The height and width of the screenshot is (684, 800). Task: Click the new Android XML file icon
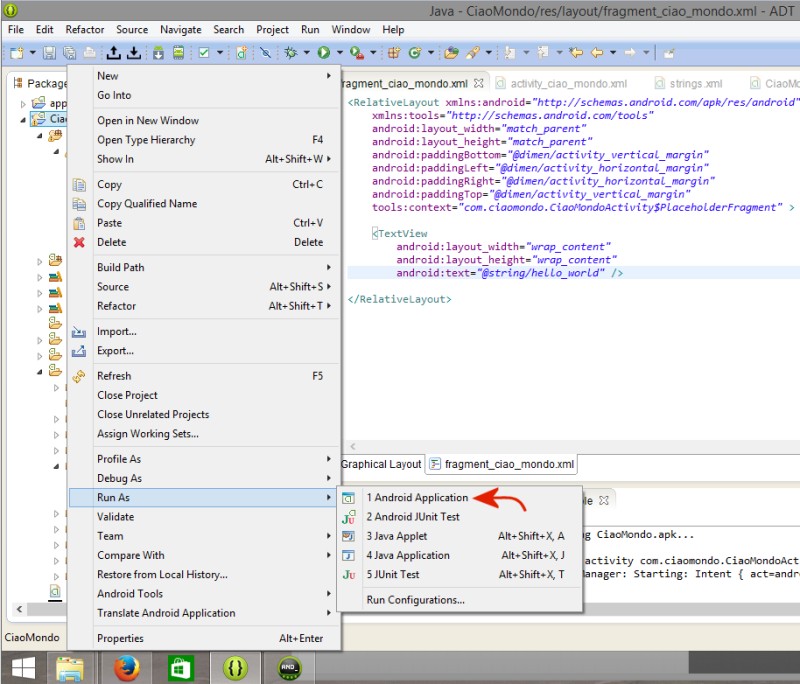click(x=241, y=53)
